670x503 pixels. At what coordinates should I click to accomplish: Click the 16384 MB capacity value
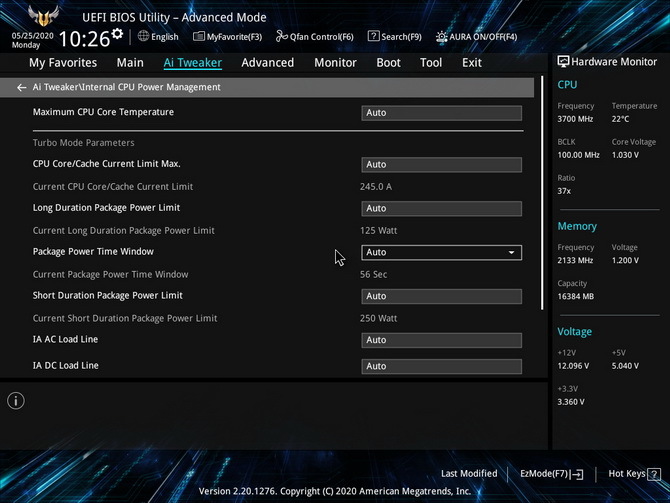576,297
